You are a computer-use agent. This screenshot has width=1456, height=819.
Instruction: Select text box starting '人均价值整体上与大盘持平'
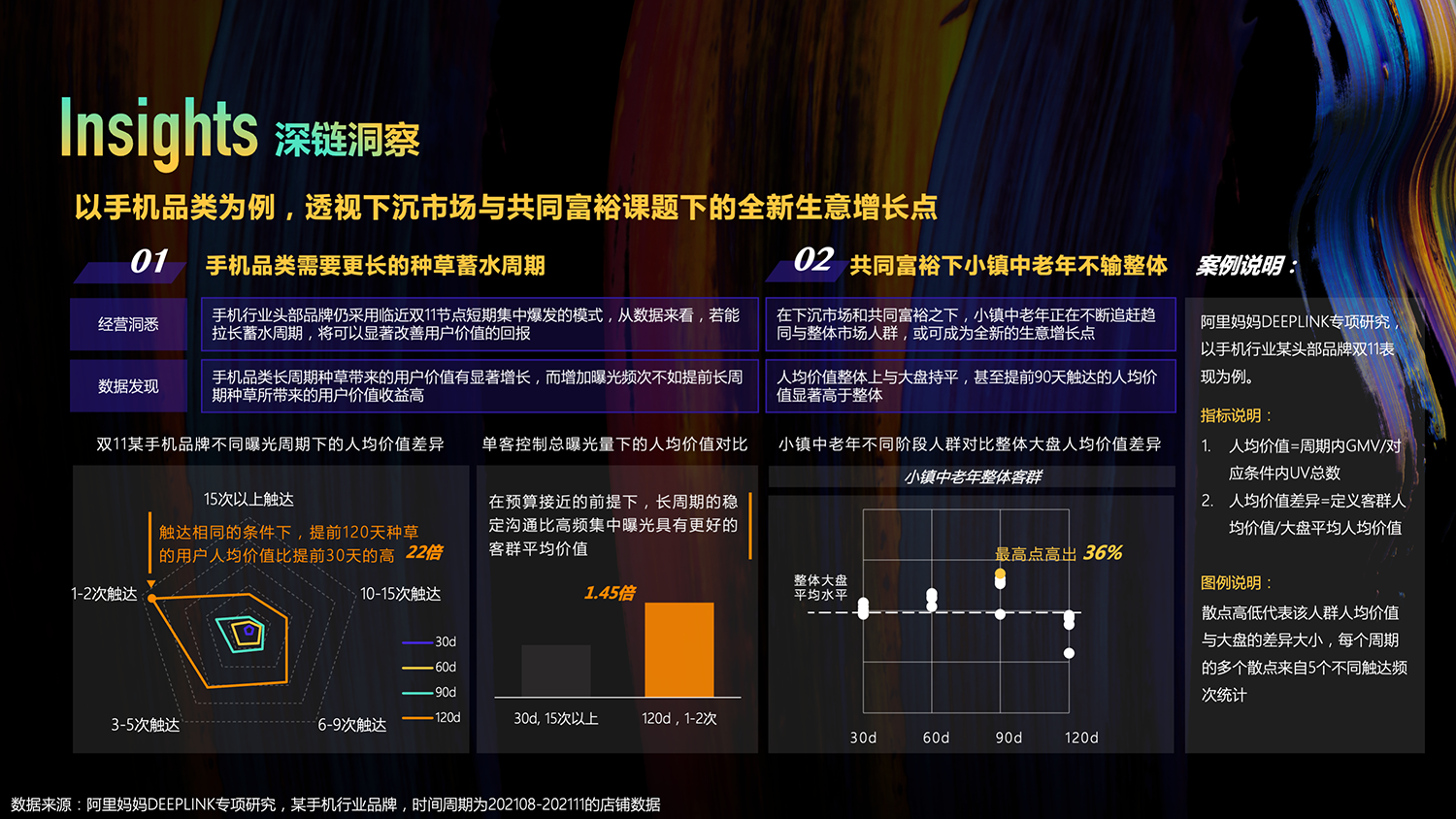pos(971,386)
